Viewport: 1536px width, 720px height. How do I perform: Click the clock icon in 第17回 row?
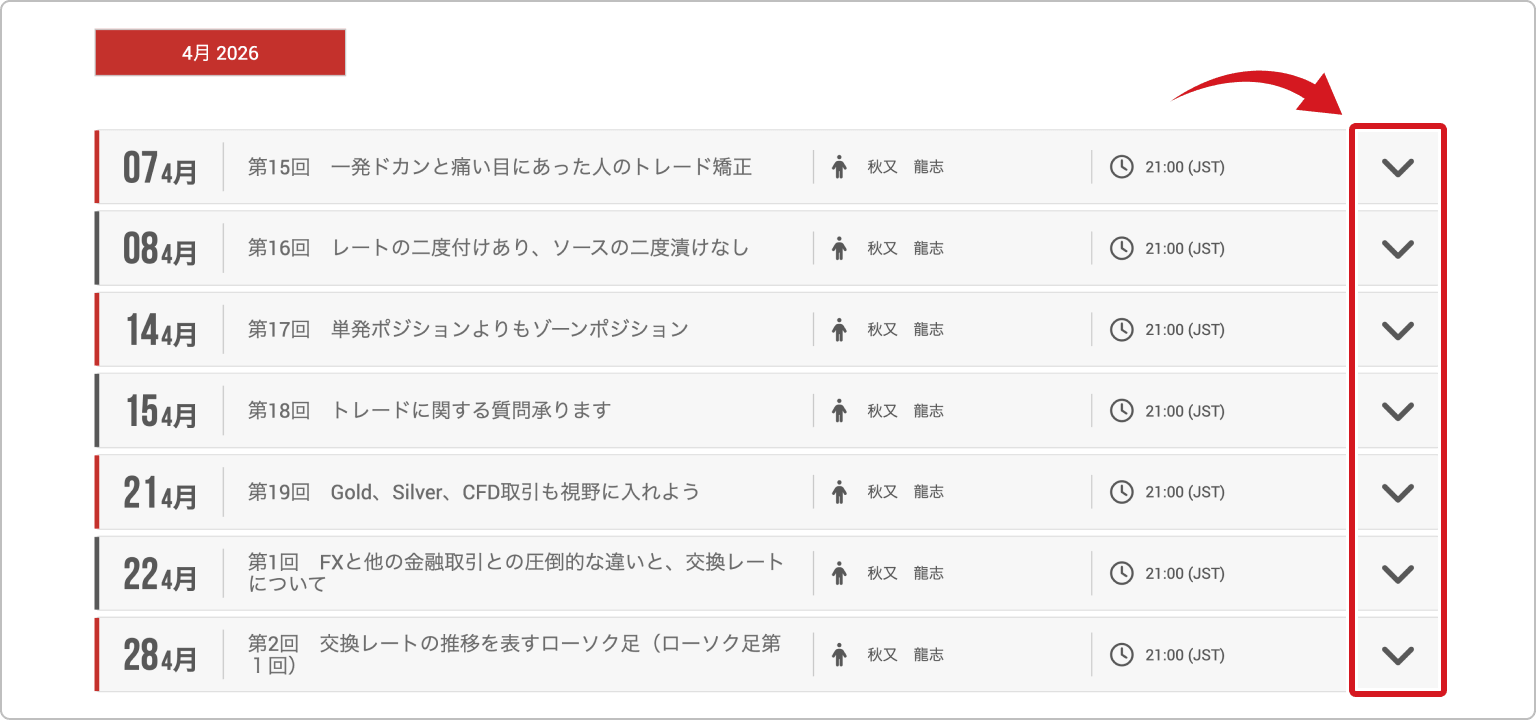[x=1122, y=329]
